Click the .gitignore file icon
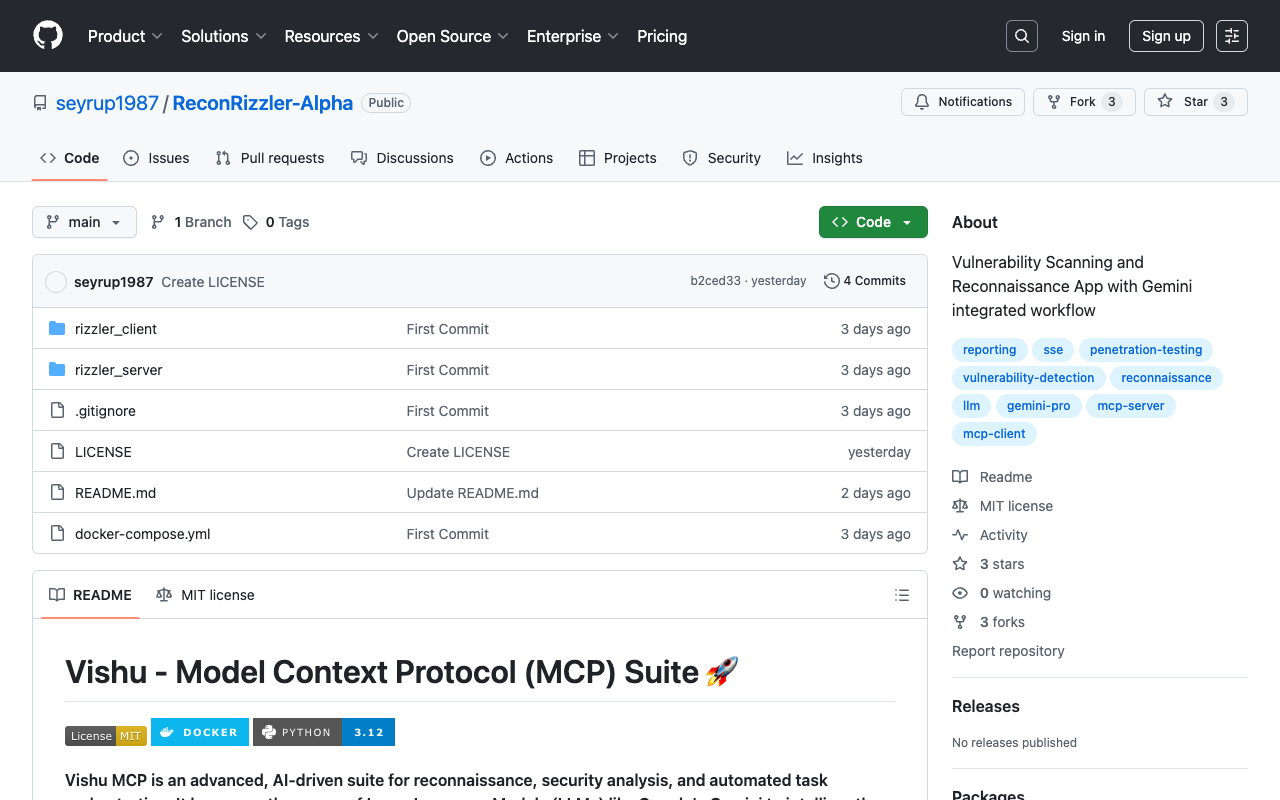The height and width of the screenshot is (800, 1280). [57, 411]
